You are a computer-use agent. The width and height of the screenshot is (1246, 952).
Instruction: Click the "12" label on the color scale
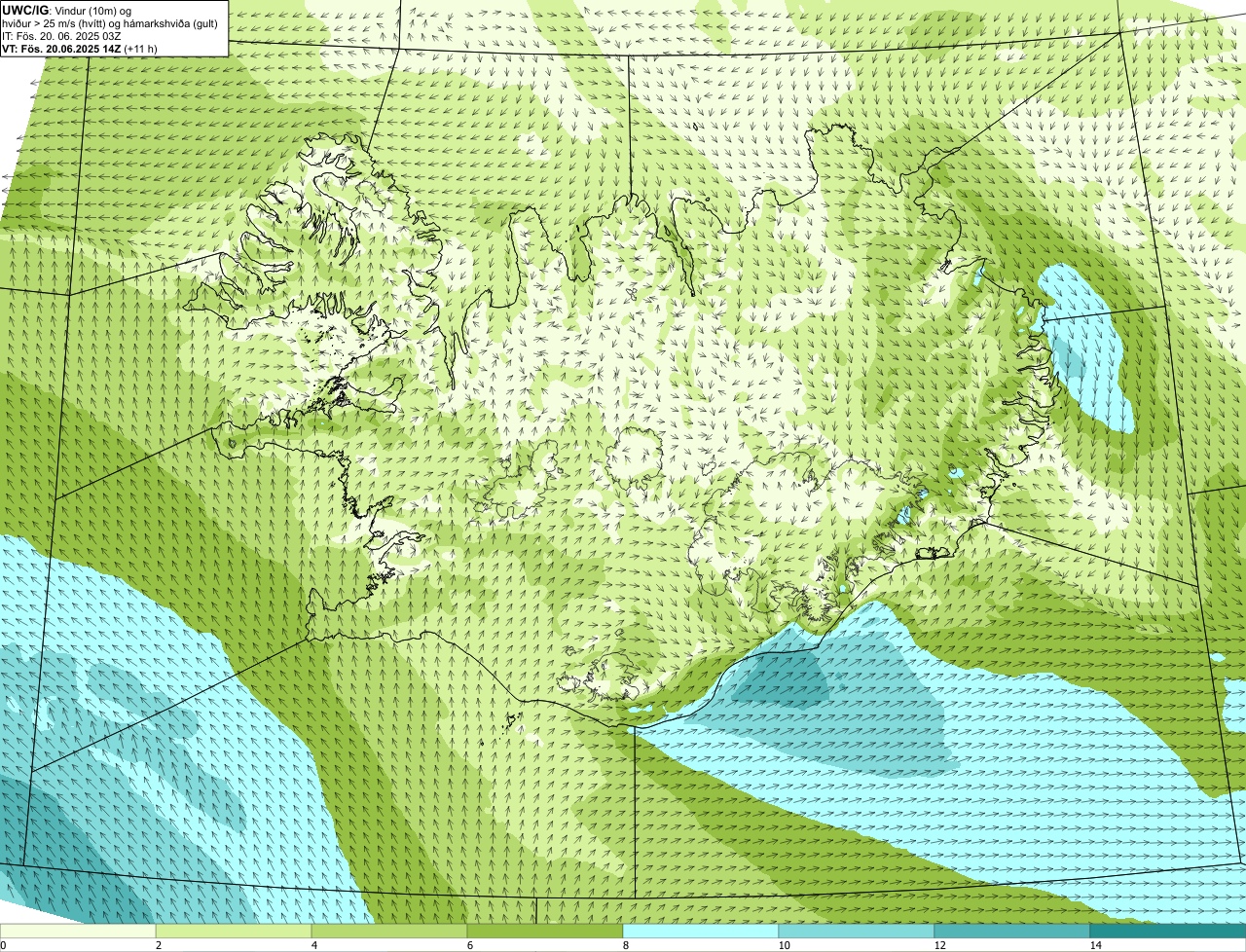(939, 945)
